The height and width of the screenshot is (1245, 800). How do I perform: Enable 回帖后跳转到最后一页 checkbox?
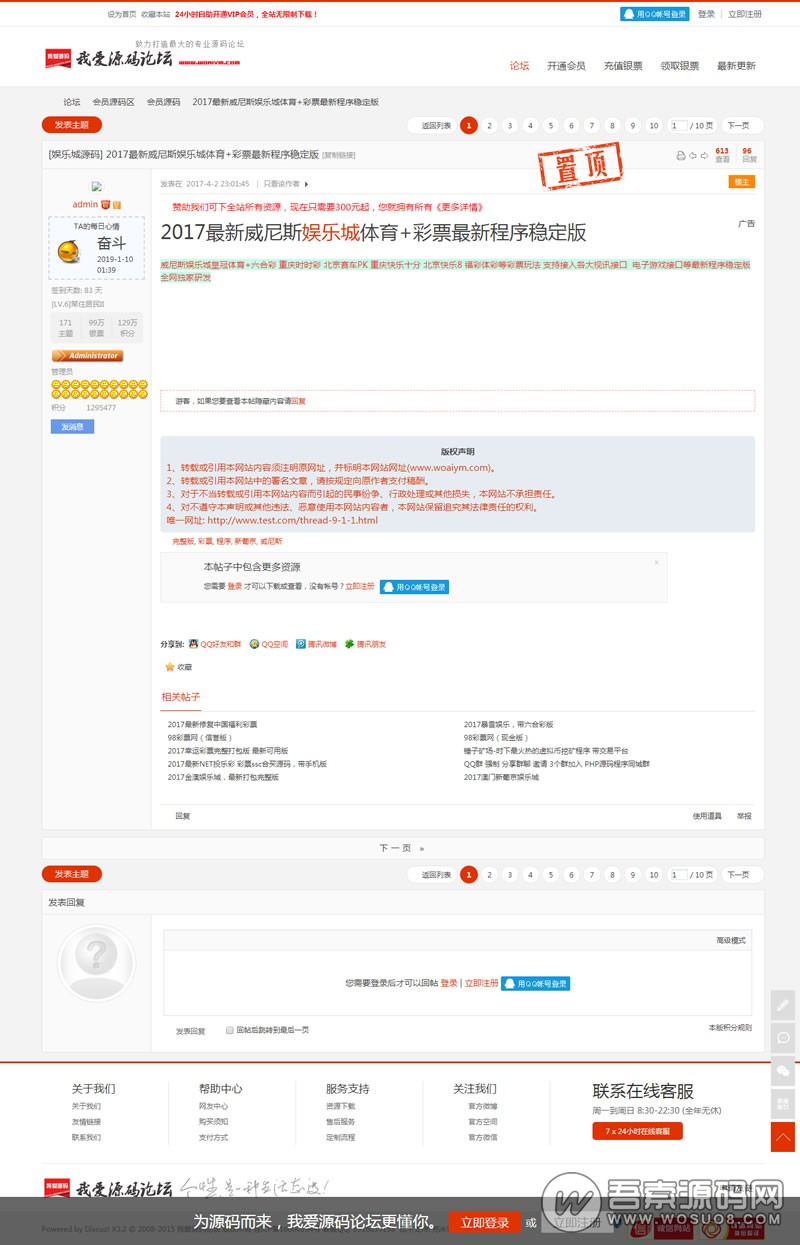229,1029
